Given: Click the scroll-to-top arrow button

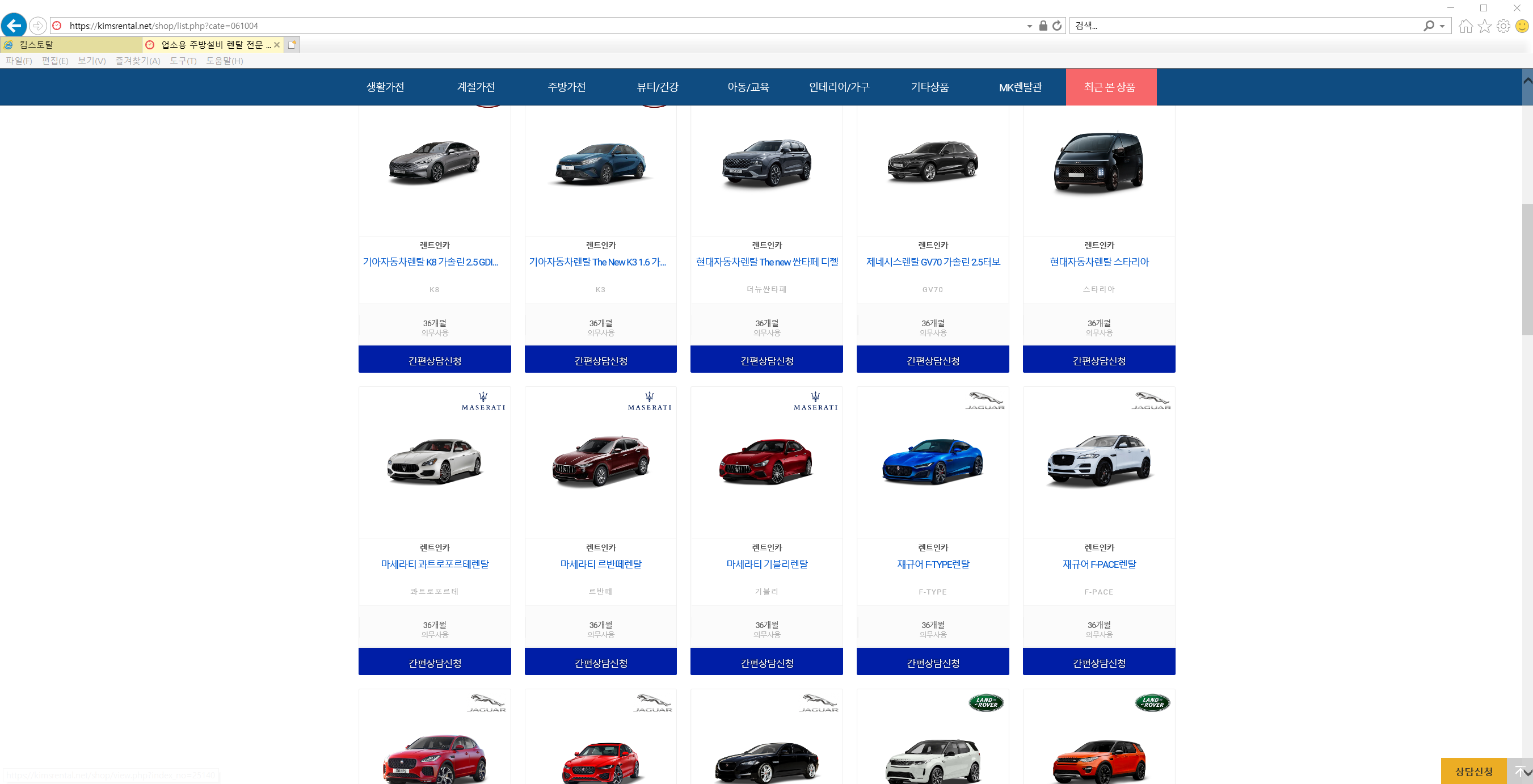Looking at the screenshot, I should 1520,771.
